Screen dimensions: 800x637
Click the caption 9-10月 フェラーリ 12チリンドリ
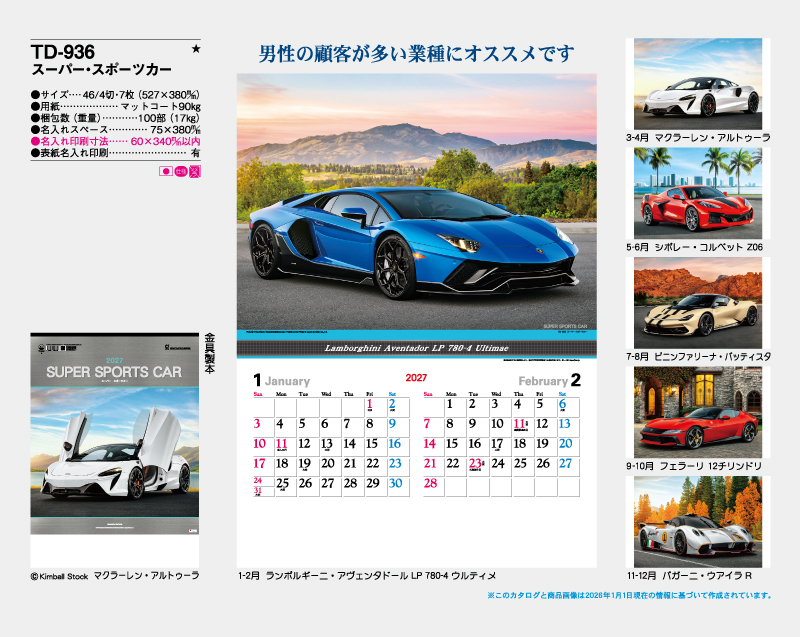pos(694,466)
